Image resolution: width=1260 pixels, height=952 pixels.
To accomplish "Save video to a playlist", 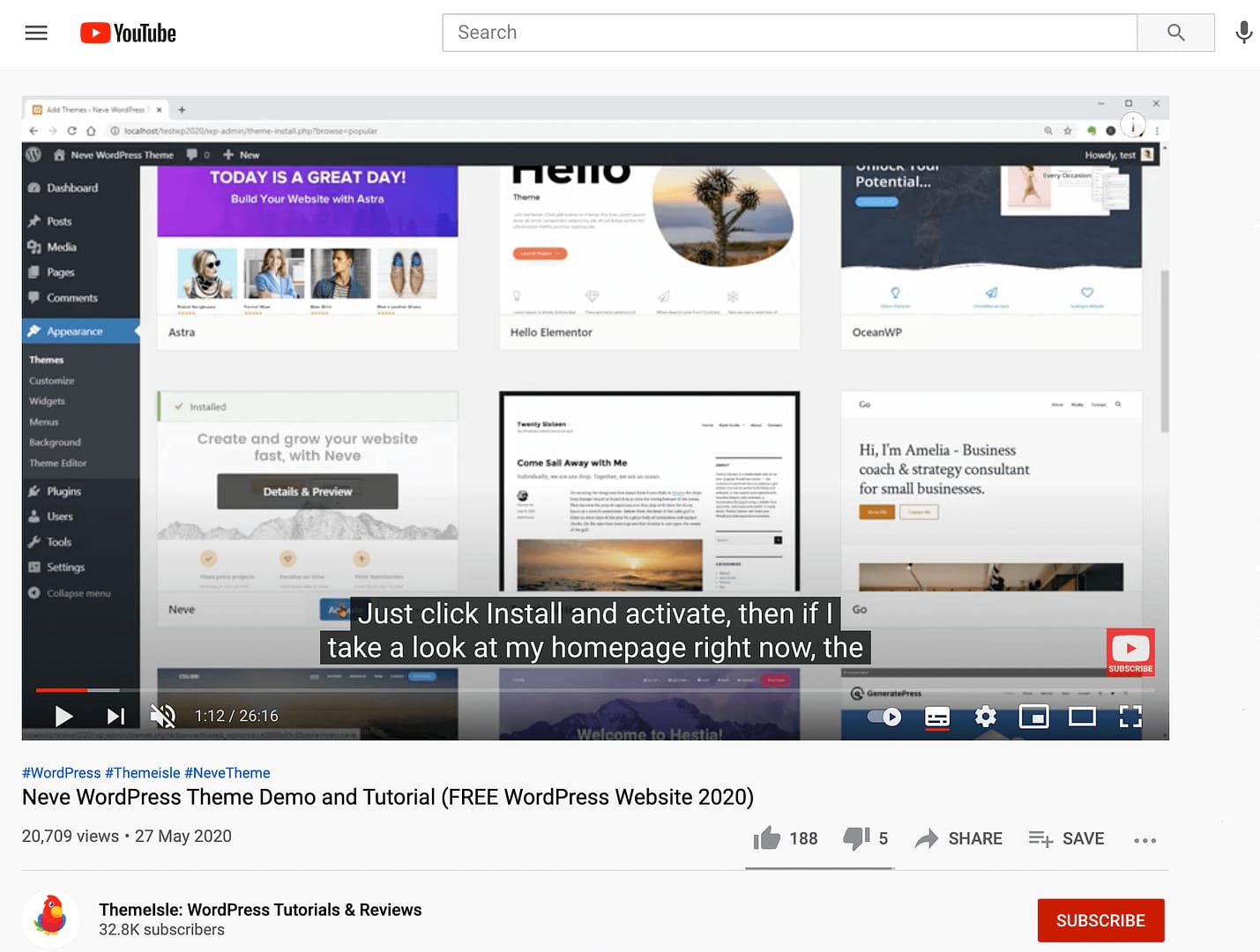I will [1066, 838].
